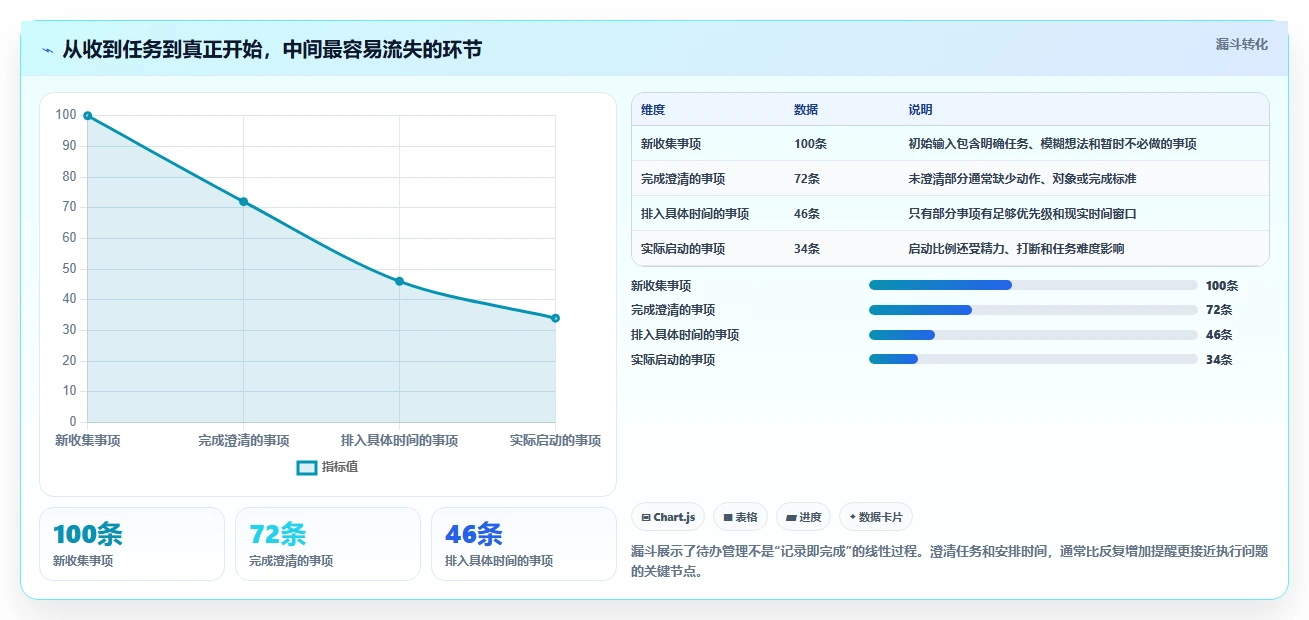Image resolution: width=1309 pixels, height=620 pixels.
Task: Click table cell 排入具体时间的事项
Action: coord(695,214)
